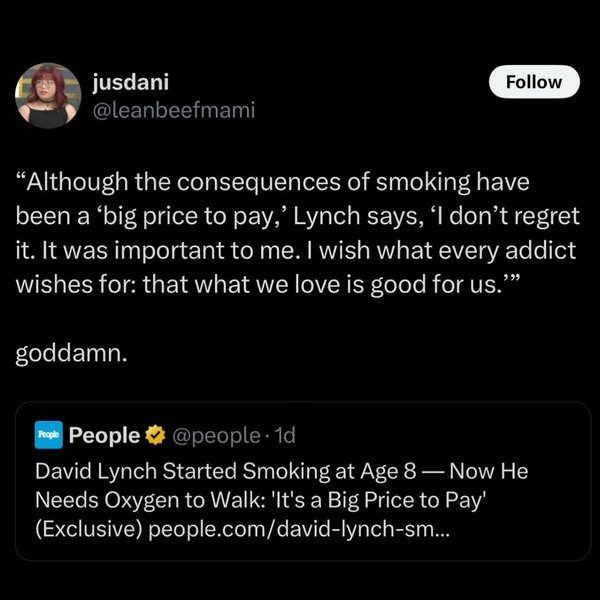Click the gold verified badge beside People
Screen dimensions: 600x600
(x=155, y=436)
